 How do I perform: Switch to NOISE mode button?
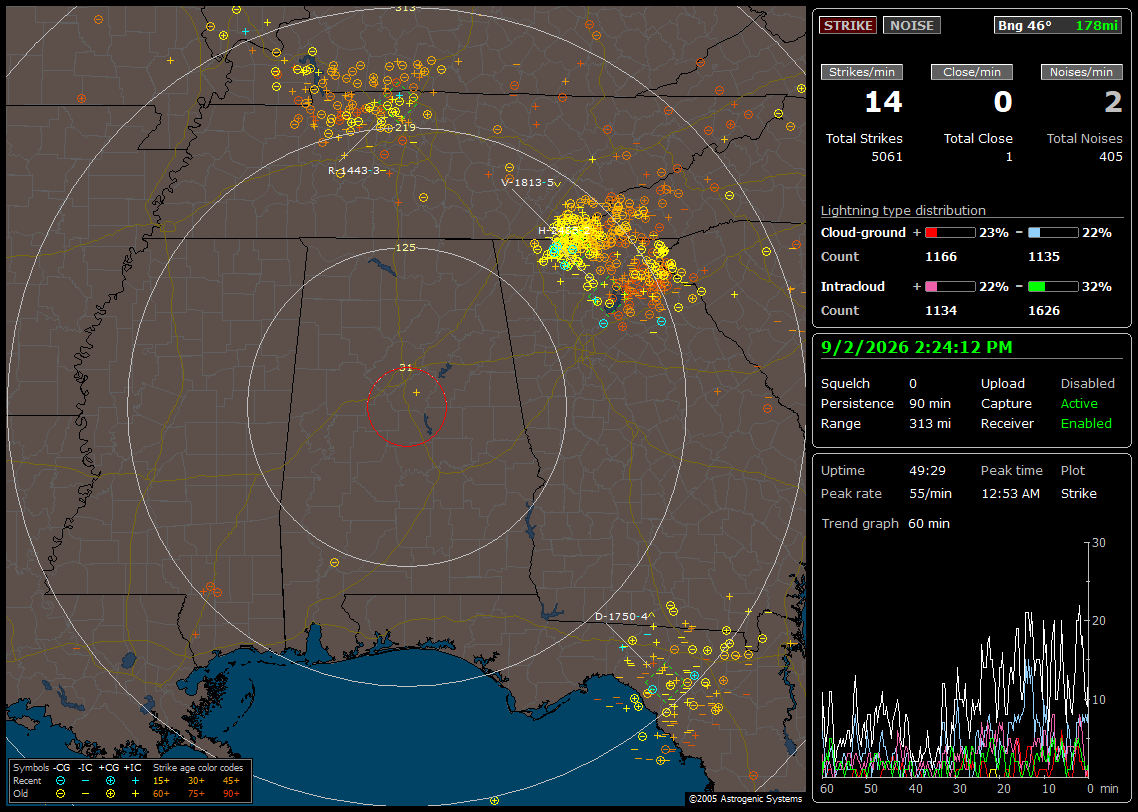point(912,25)
